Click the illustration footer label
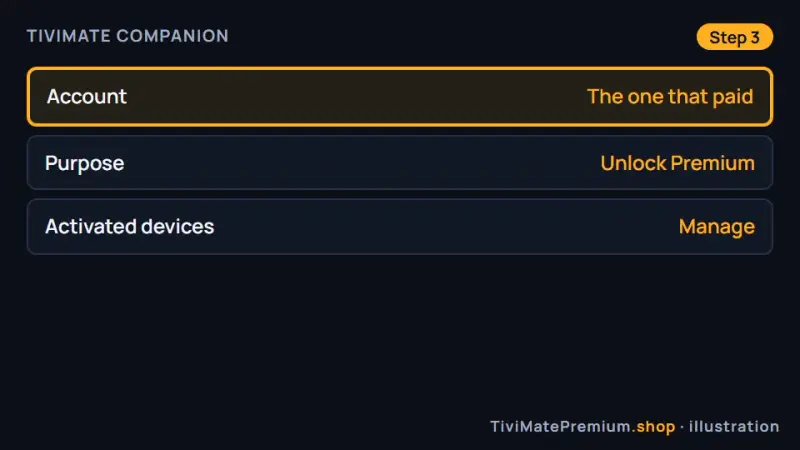This screenshot has width=800, height=450. [734, 426]
